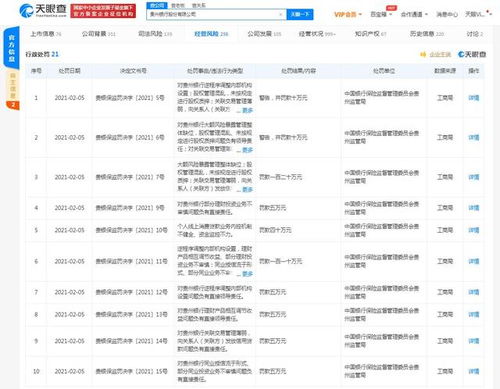The width and height of the screenshot is (500, 389).
Task: Click document number 〔2021〕7号 in row 3
Action: pos(130,177)
